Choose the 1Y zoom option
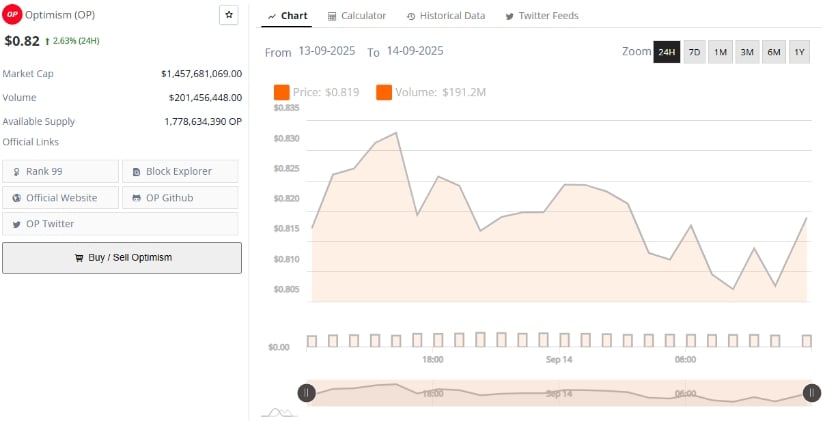Image resolution: width=825 pixels, height=421 pixels. (798, 52)
